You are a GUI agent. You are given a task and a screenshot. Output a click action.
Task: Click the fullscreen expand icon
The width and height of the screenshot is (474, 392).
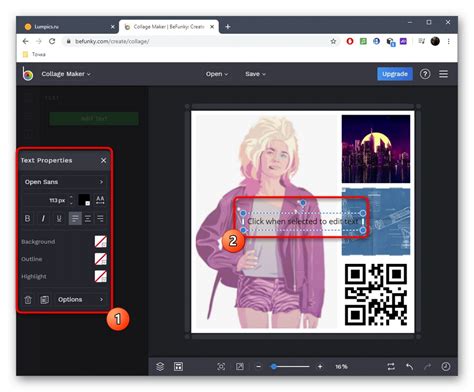[240, 367]
